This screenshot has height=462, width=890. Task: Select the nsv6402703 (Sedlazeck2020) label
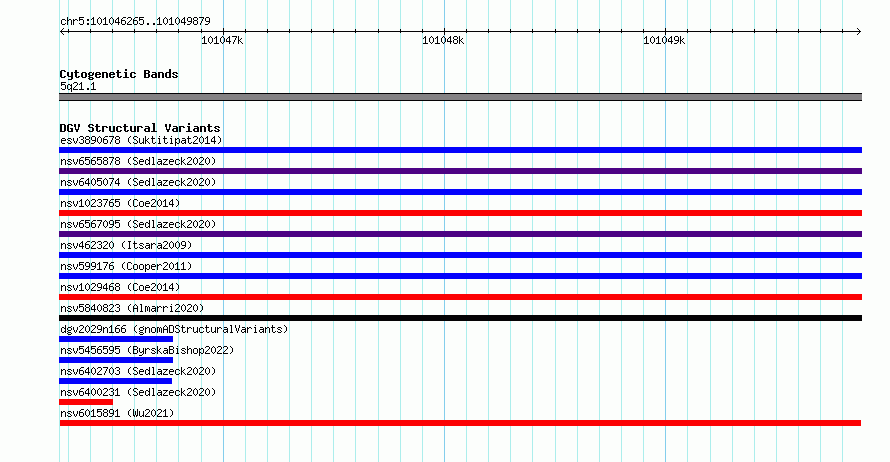tap(138, 371)
